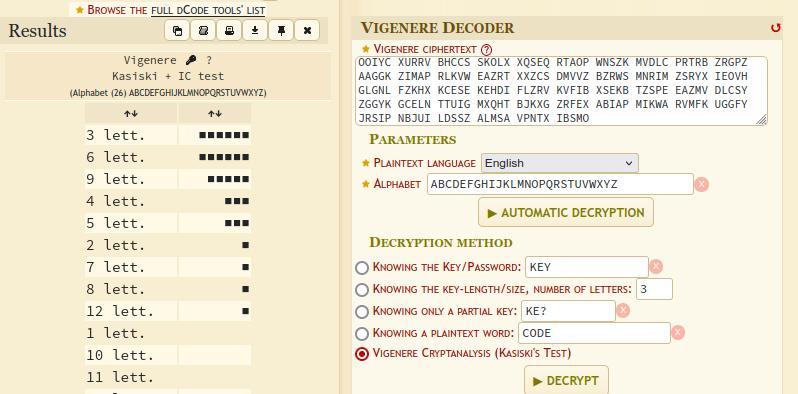798x394 pixels.
Task: Click the 'Kasiski + IC test' text
Action: click(168, 76)
